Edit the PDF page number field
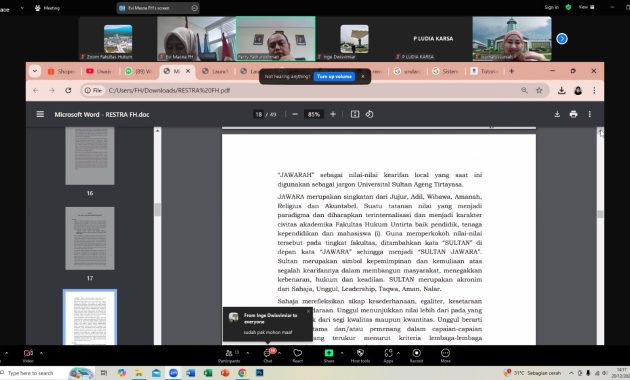This screenshot has width=630, height=380. [258, 114]
